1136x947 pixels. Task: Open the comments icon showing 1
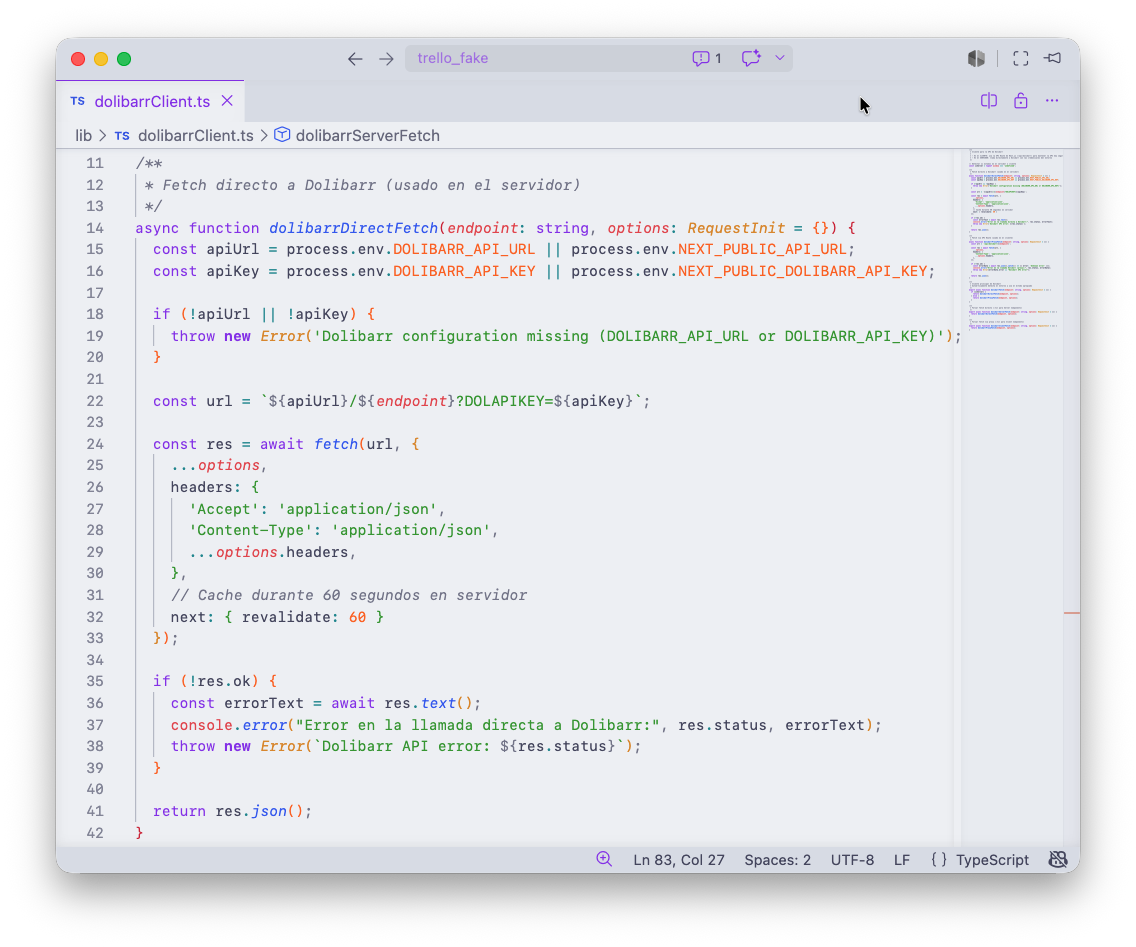706,59
